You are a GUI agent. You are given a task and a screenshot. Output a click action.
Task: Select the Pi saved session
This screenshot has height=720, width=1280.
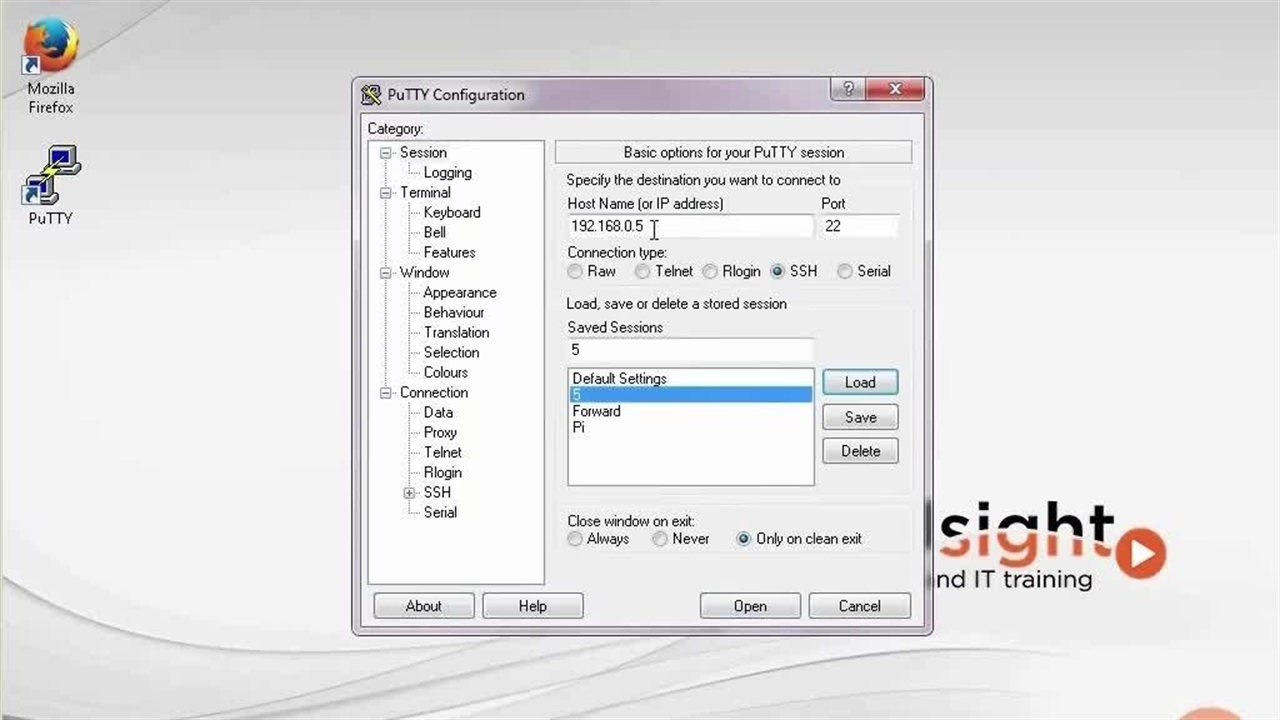pyautogui.click(x=579, y=427)
